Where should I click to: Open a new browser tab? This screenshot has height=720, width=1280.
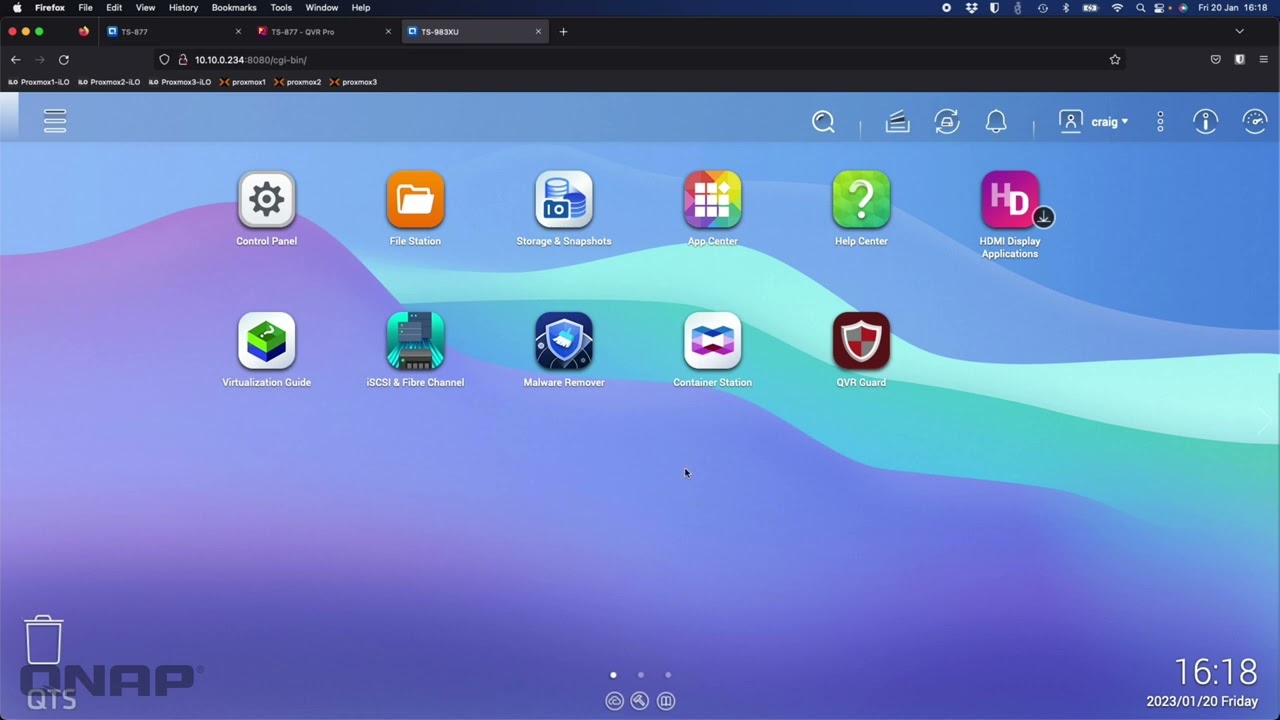point(563,32)
